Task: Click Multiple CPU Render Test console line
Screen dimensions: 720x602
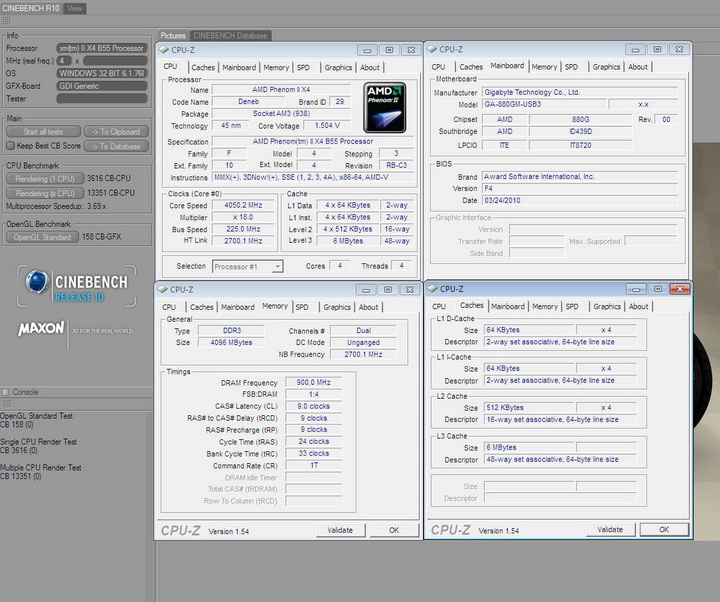Action: [41, 468]
